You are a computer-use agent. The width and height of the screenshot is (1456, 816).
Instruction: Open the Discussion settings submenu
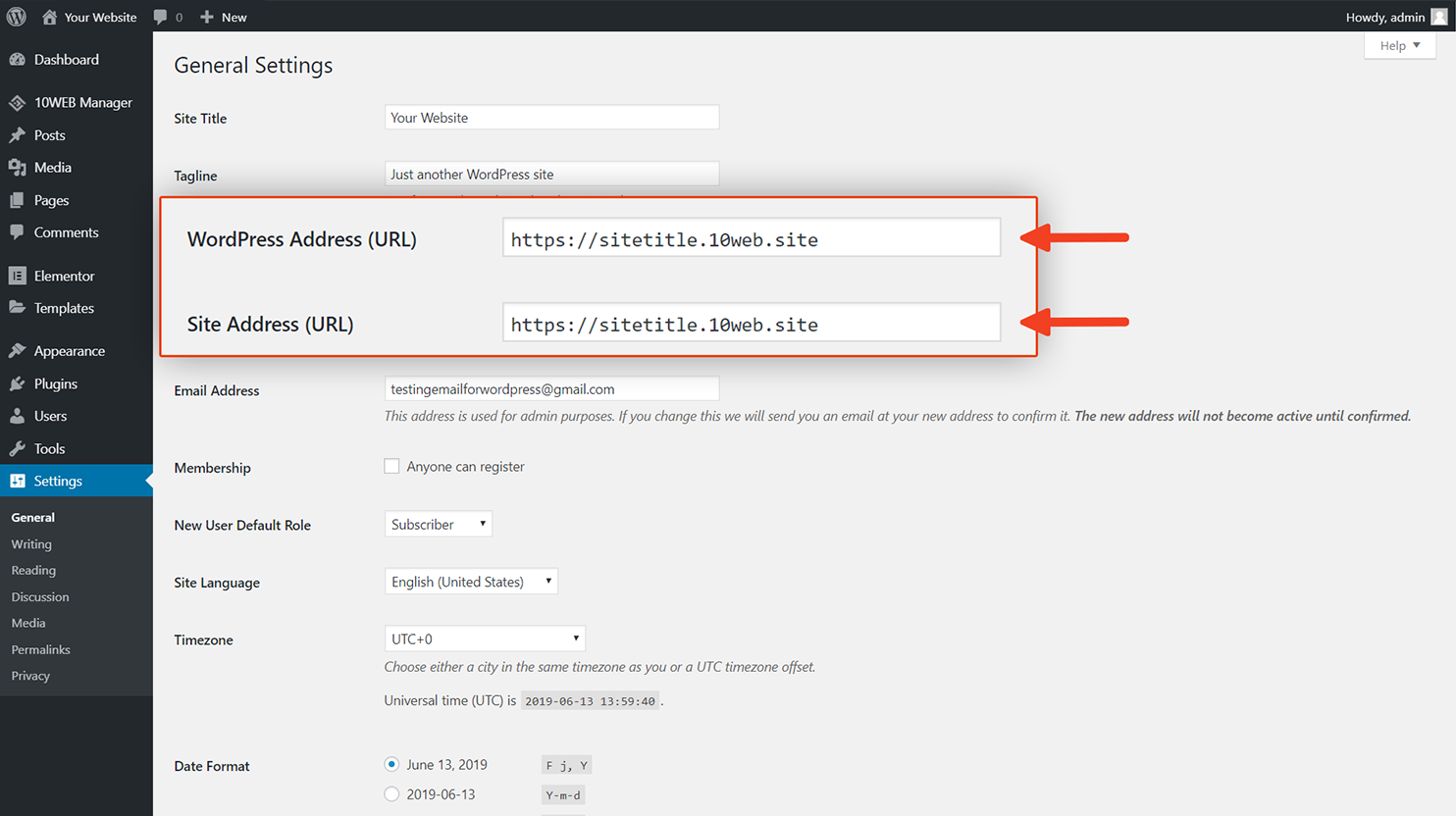coord(40,596)
